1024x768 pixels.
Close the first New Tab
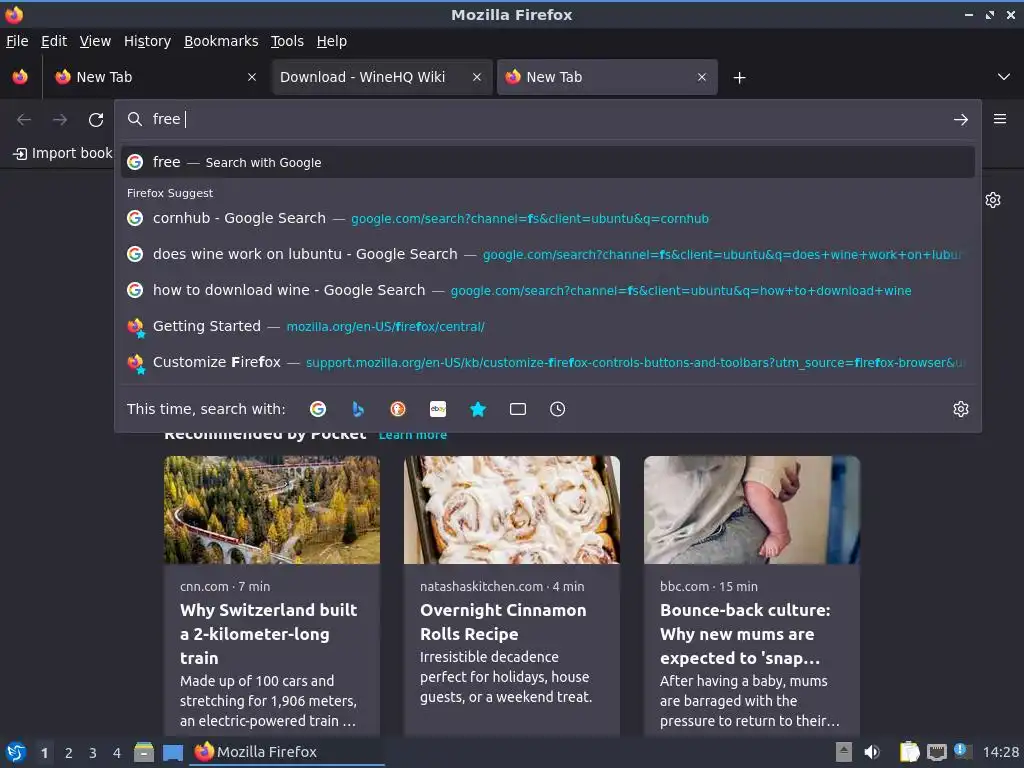(x=252, y=77)
